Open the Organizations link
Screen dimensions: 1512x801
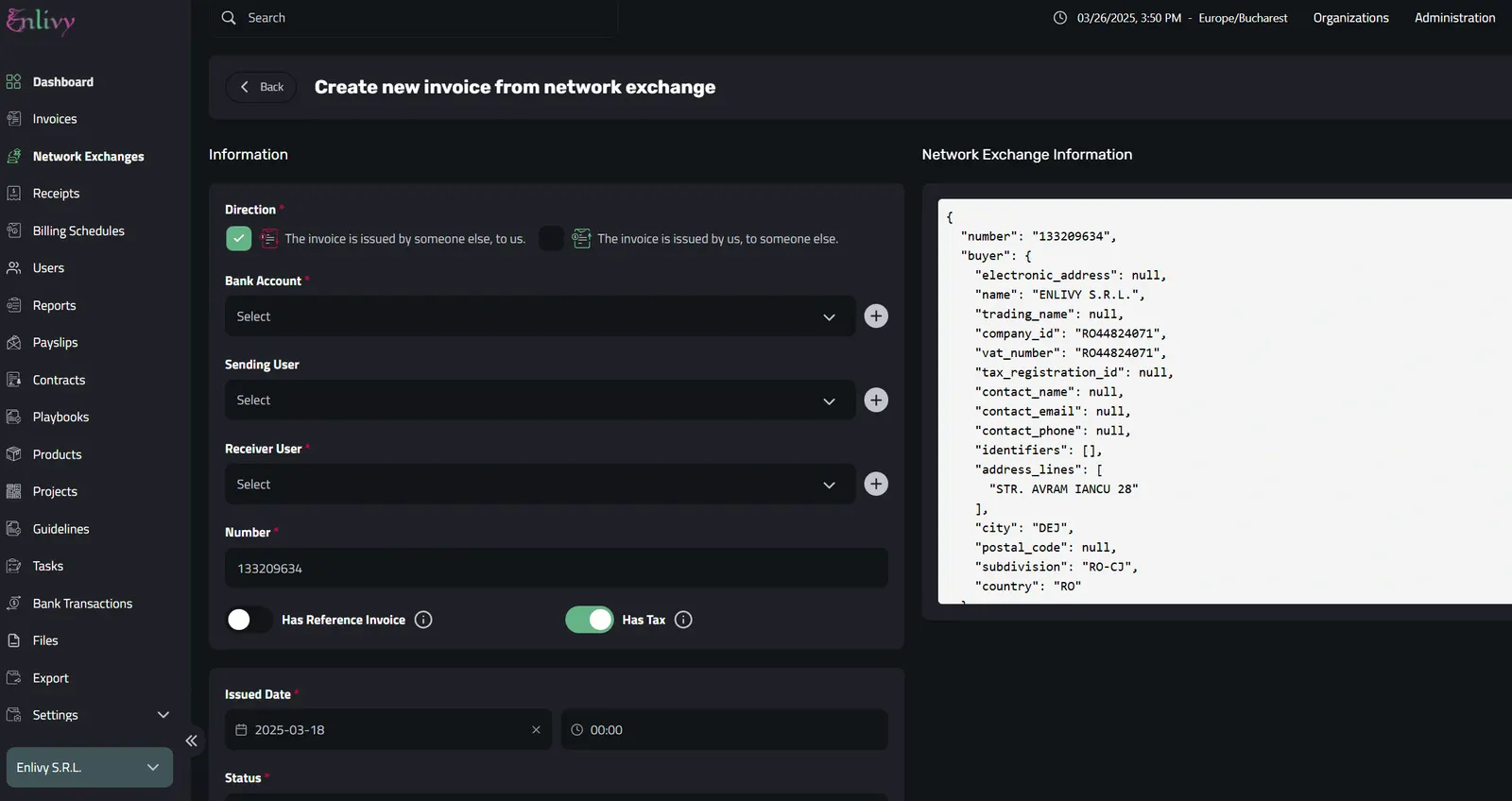tap(1350, 18)
